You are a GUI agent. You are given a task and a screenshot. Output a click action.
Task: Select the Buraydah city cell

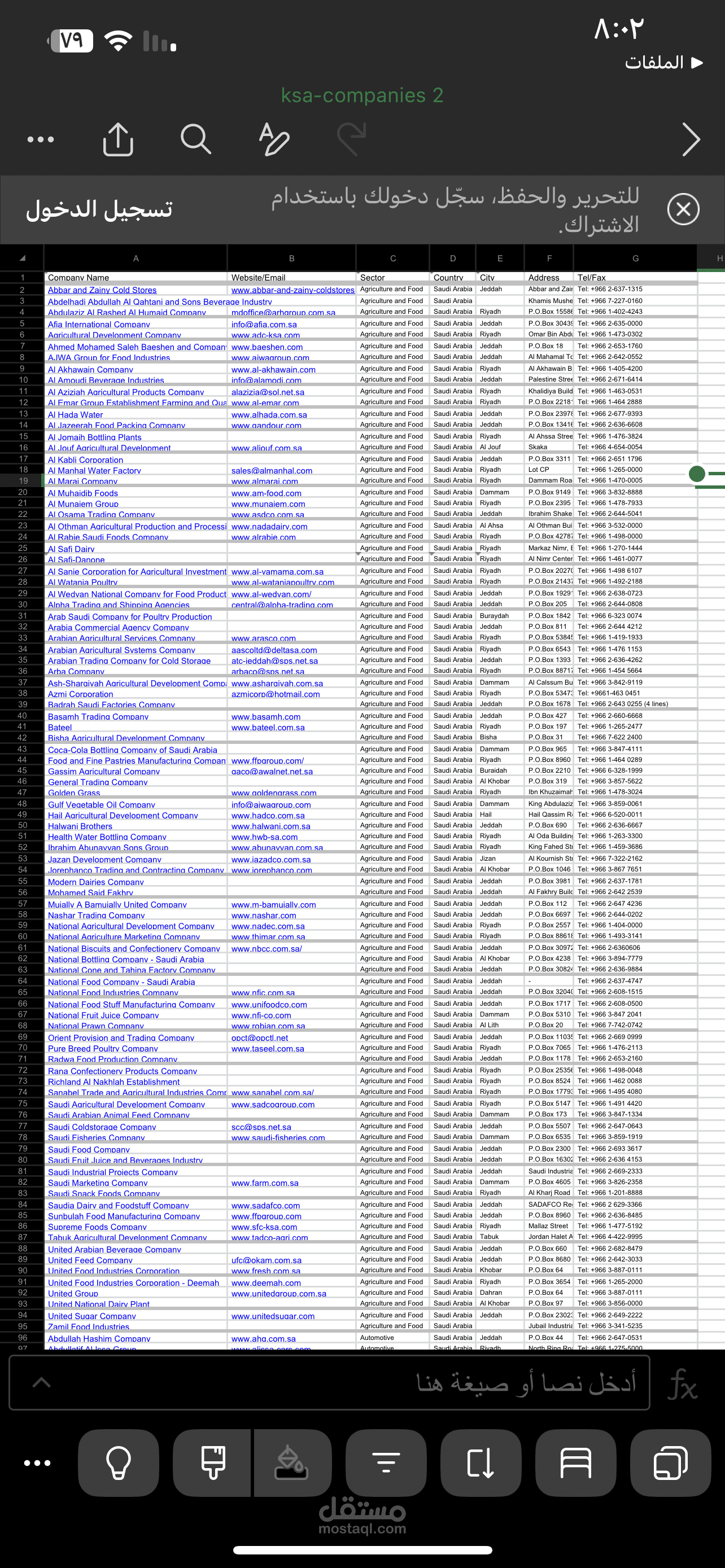click(x=500, y=616)
